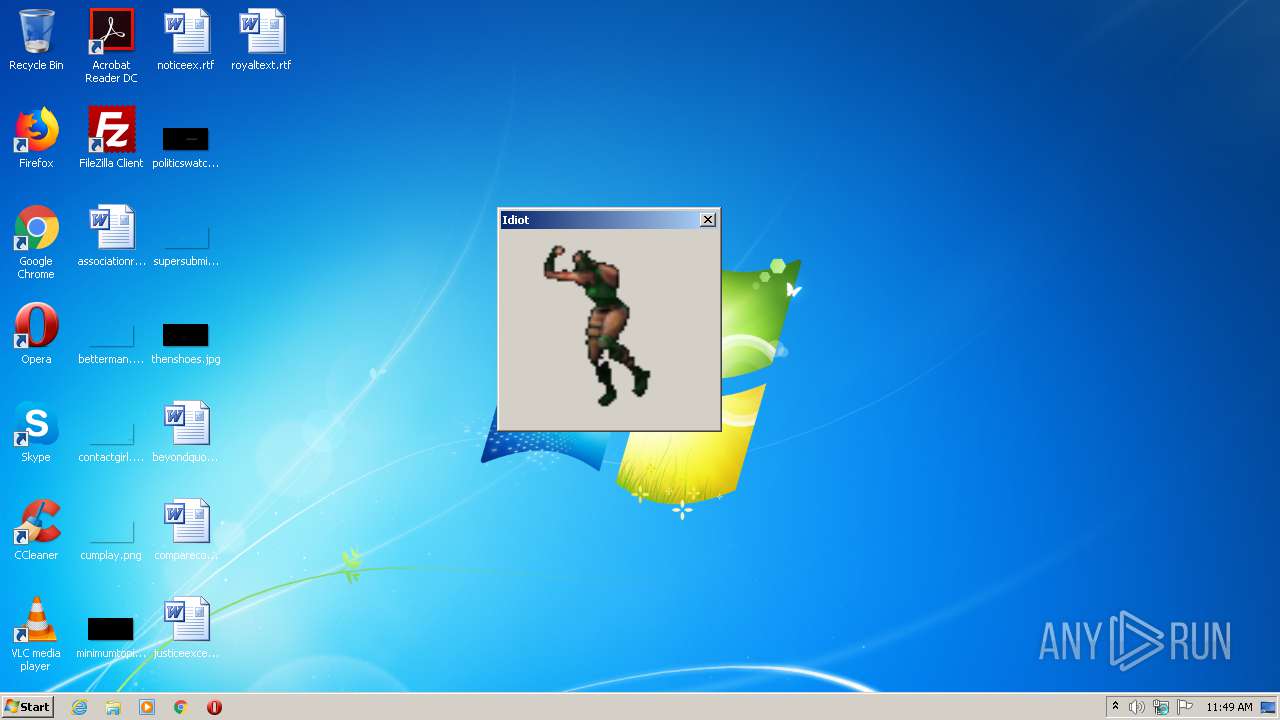The image size is (1280, 720).
Task: Launch Skype desktop shortcut
Action: coord(36,432)
